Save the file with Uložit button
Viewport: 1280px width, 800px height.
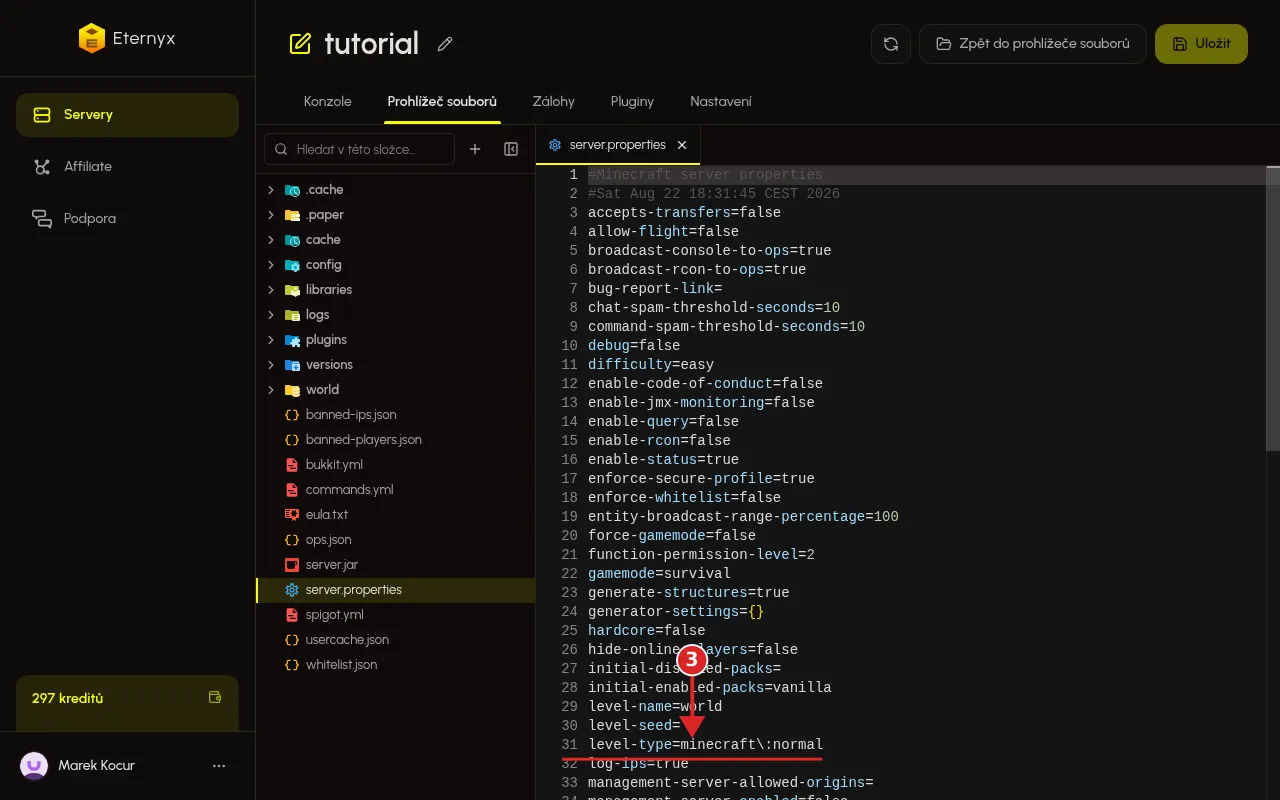coord(1201,44)
